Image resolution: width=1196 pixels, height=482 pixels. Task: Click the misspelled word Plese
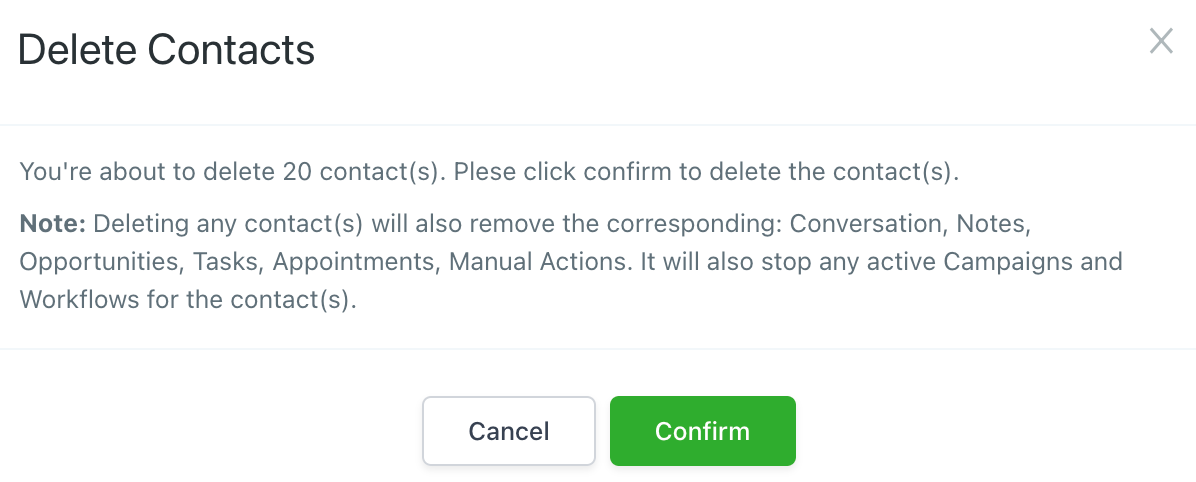[486, 172]
